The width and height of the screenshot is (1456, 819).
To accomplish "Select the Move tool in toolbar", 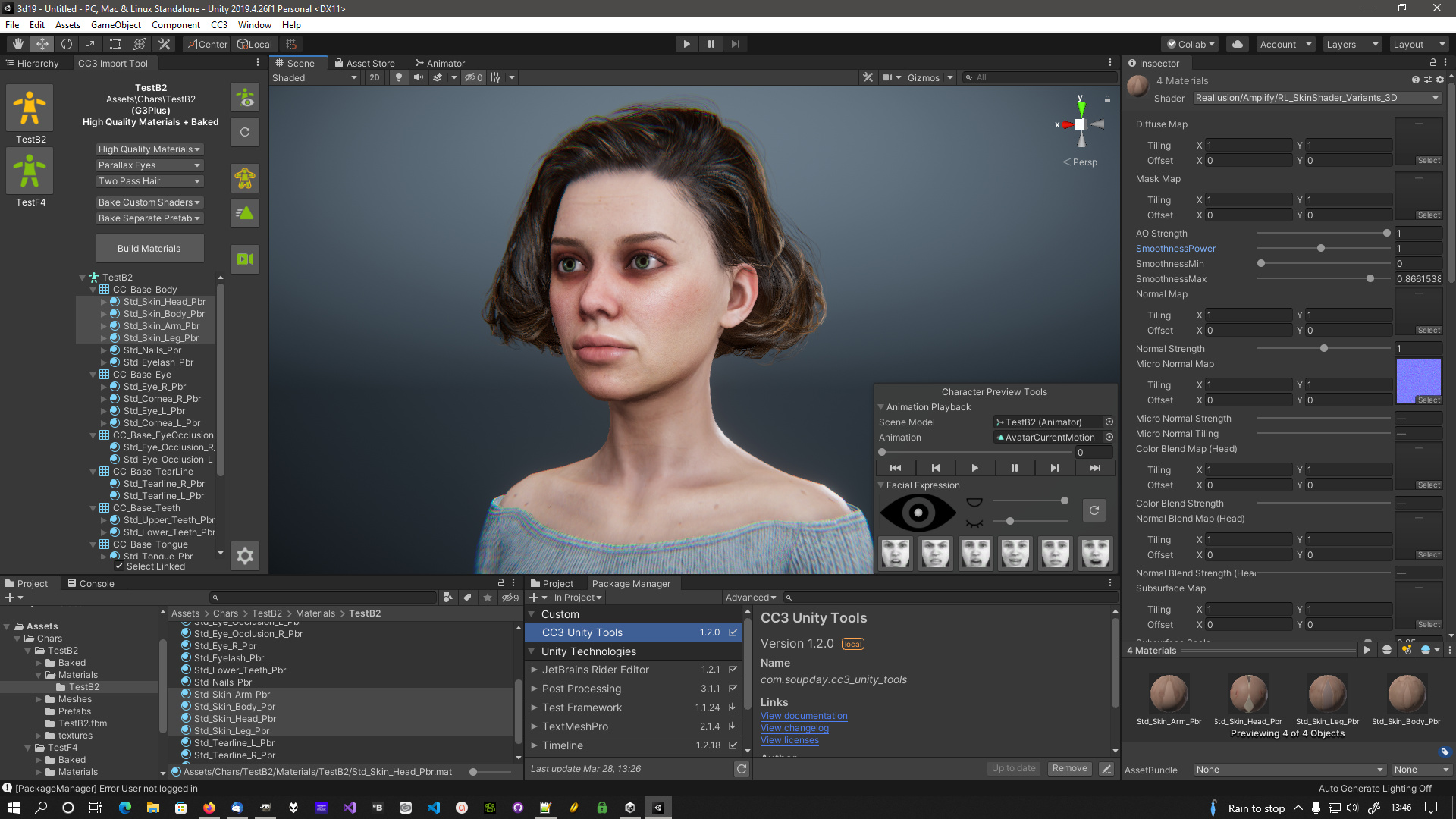I will click(x=42, y=44).
